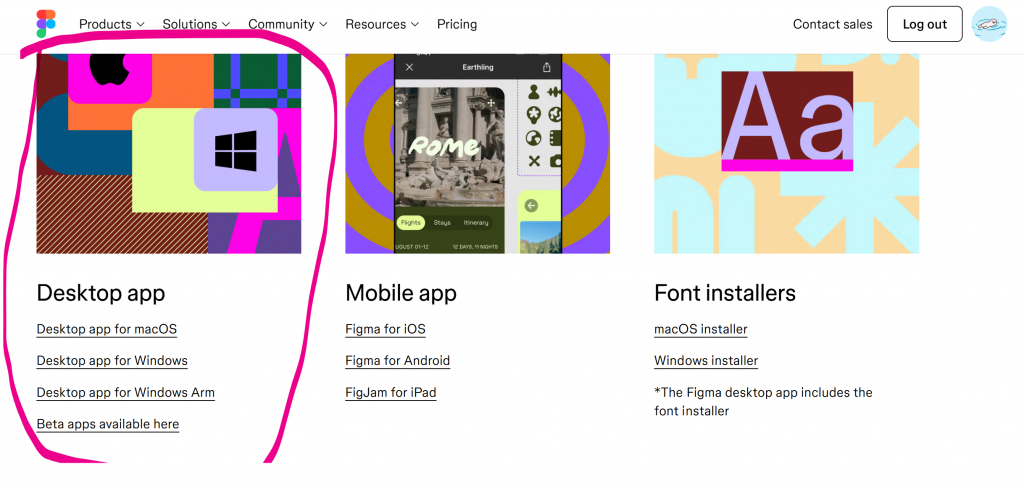Select Stays tab in the phone mockup
The width and height of the screenshot is (1024, 485).
point(442,223)
